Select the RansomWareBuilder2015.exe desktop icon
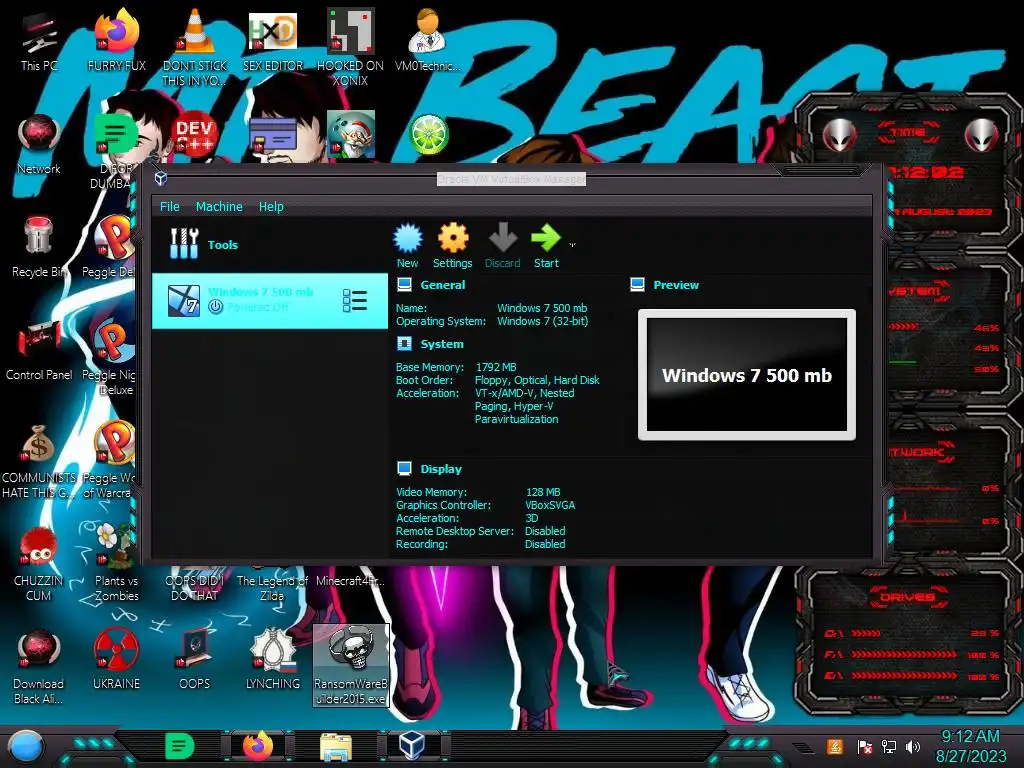 coord(351,665)
